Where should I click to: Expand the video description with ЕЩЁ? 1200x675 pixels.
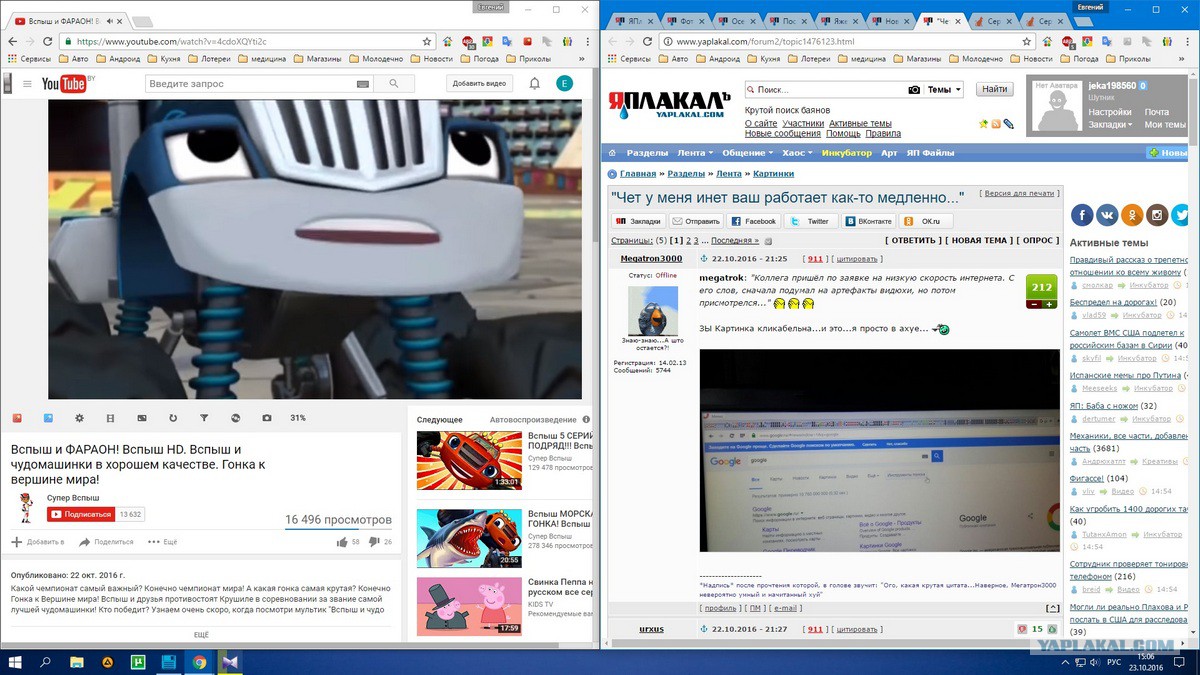[x=201, y=635]
